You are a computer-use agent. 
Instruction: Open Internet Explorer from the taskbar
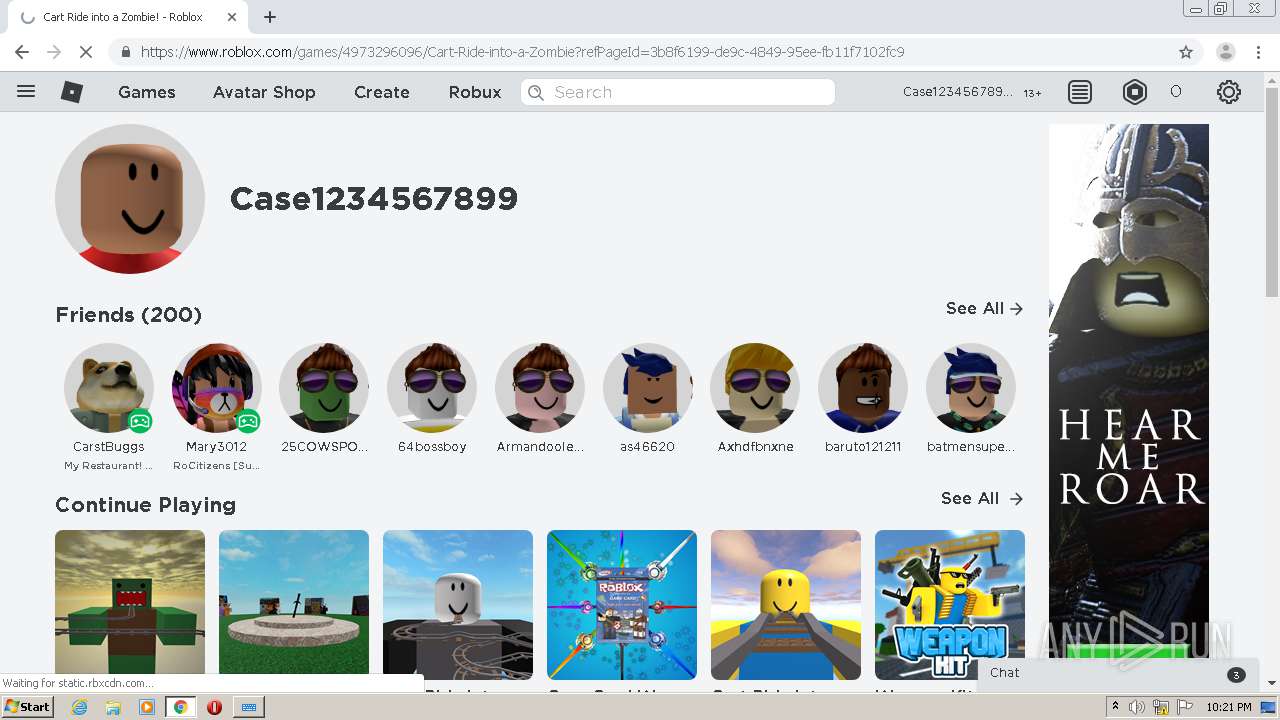click(79, 707)
